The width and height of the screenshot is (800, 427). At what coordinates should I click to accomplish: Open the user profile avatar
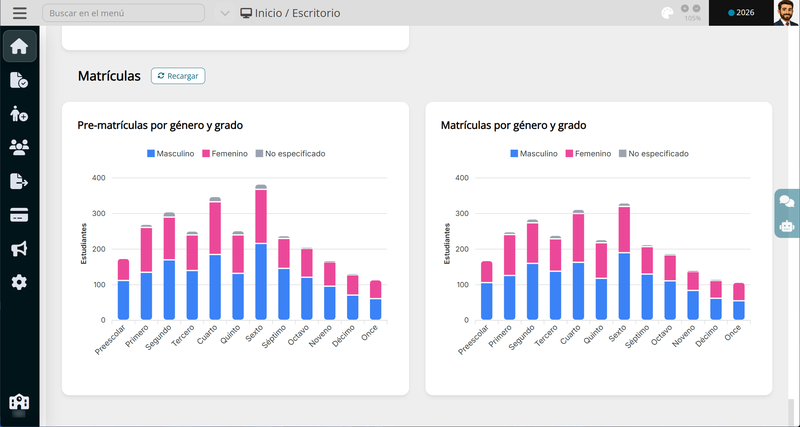point(786,13)
